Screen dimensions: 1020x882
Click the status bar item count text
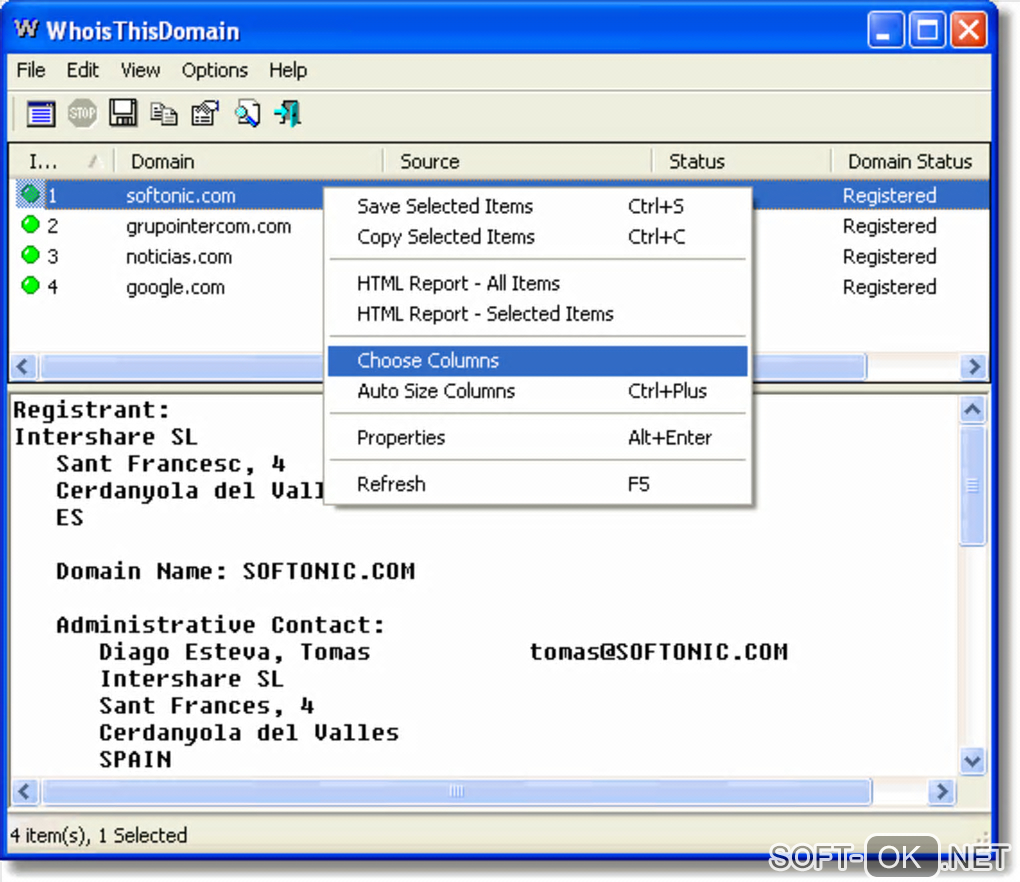[x=99, y=835]
